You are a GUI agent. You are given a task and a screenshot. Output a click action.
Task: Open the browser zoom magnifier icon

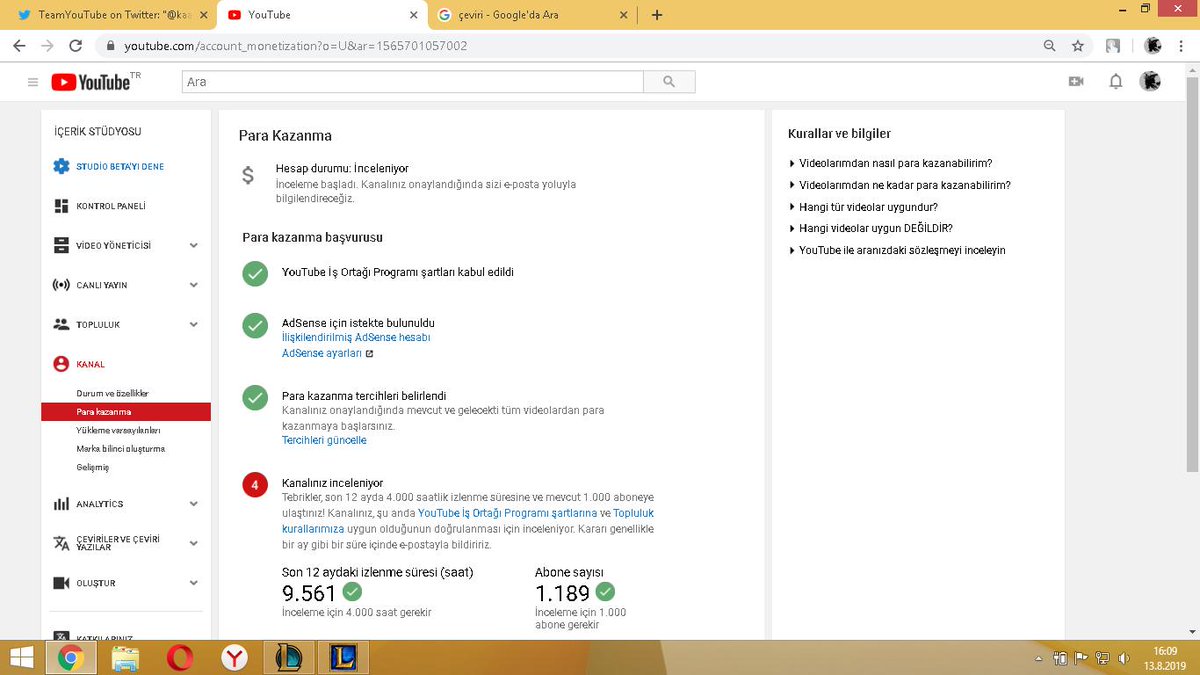1049,46
